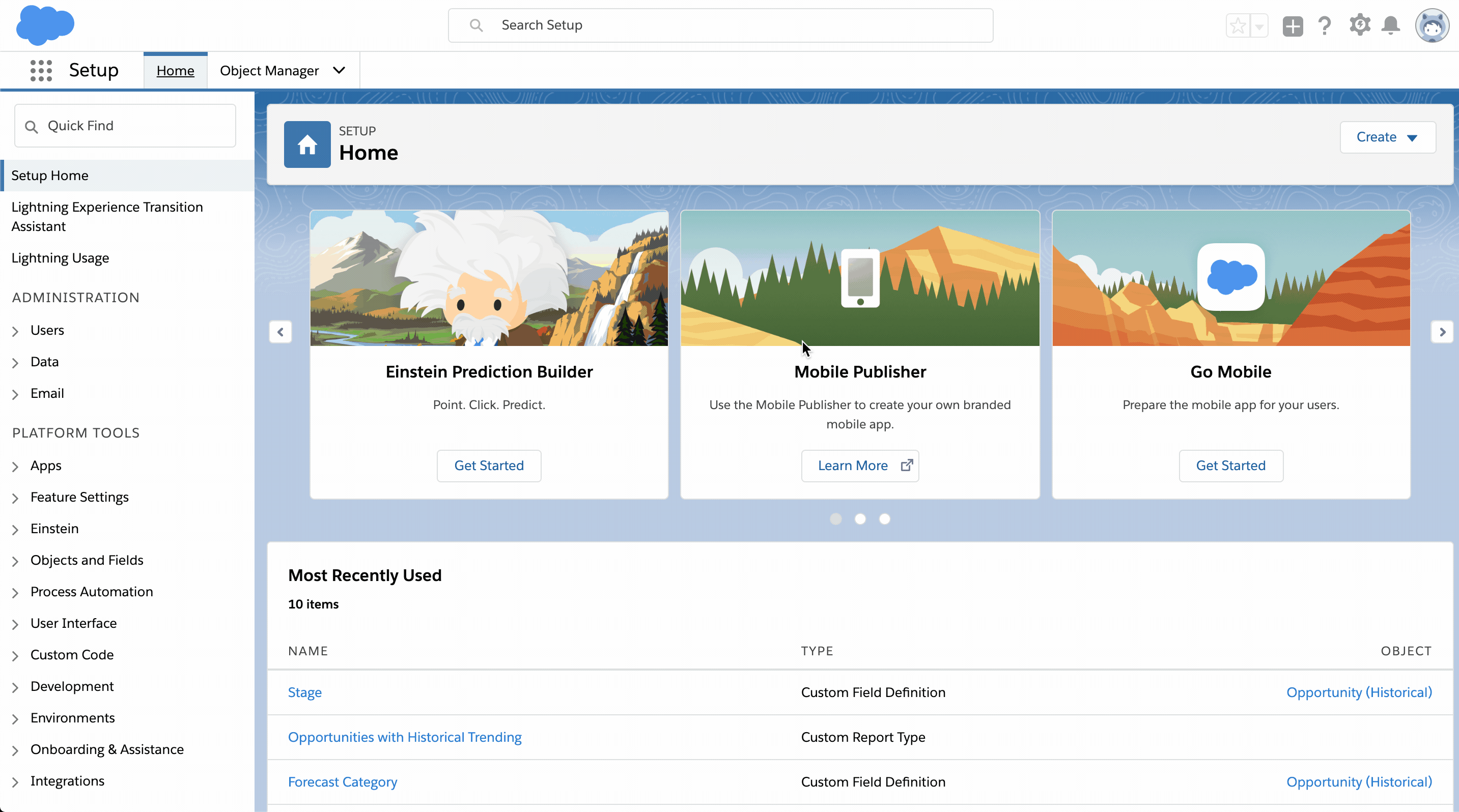1459x812 pixels.
Task: Select the first carousel indicator dot
Action: 835,519
